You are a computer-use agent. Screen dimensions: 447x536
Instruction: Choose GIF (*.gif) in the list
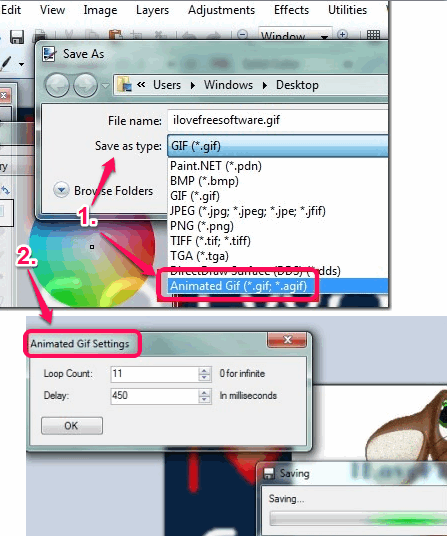click(278, 196)
